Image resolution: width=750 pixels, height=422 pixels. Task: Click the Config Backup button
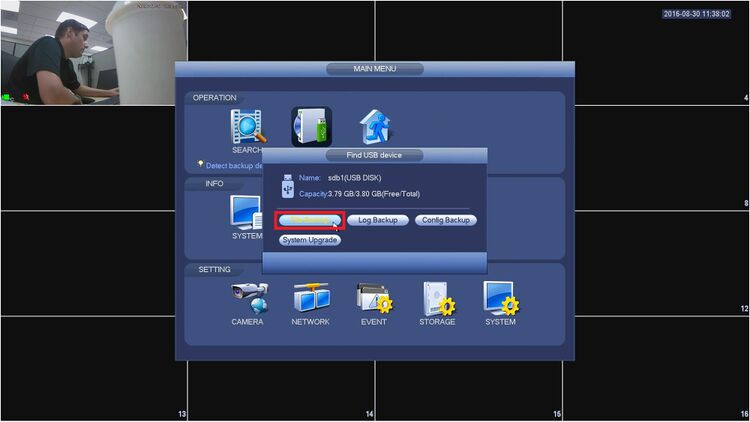point(446,220)
